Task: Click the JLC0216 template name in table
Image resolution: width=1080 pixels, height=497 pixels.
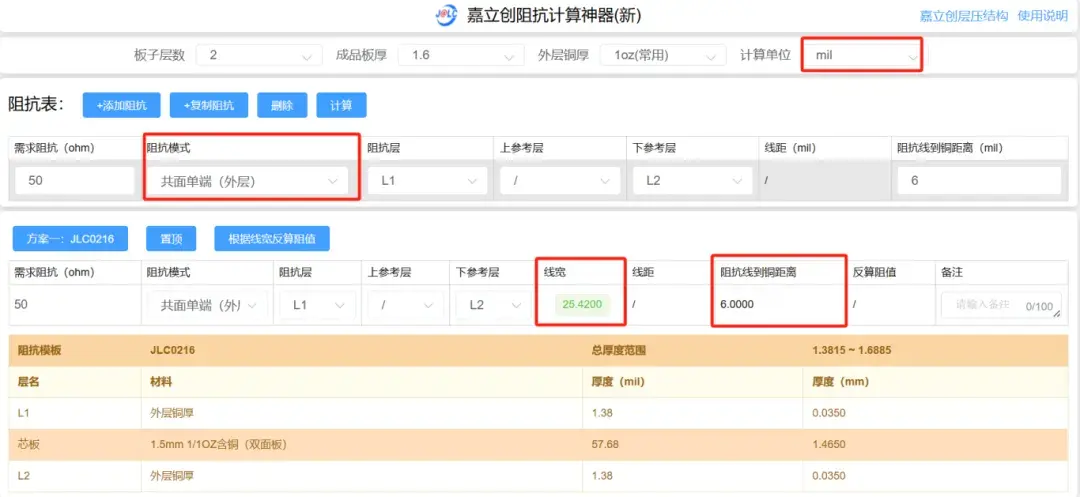Action: (173, 350)
